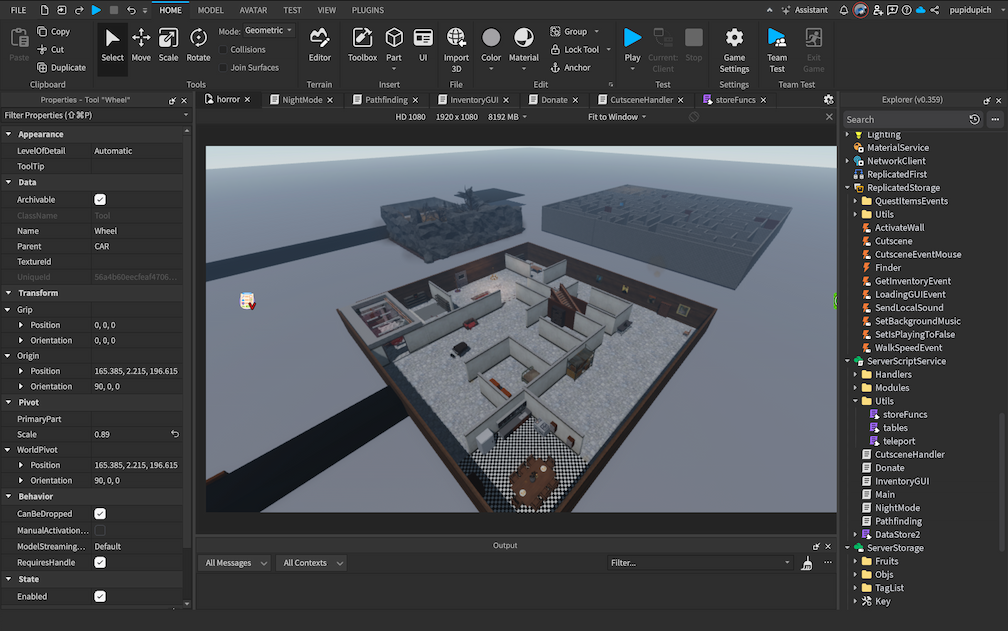The width and height of the screenshot is (1008, 631).
Task: Switch to the PLUGINS tab
Action: (x=368, y=10)
